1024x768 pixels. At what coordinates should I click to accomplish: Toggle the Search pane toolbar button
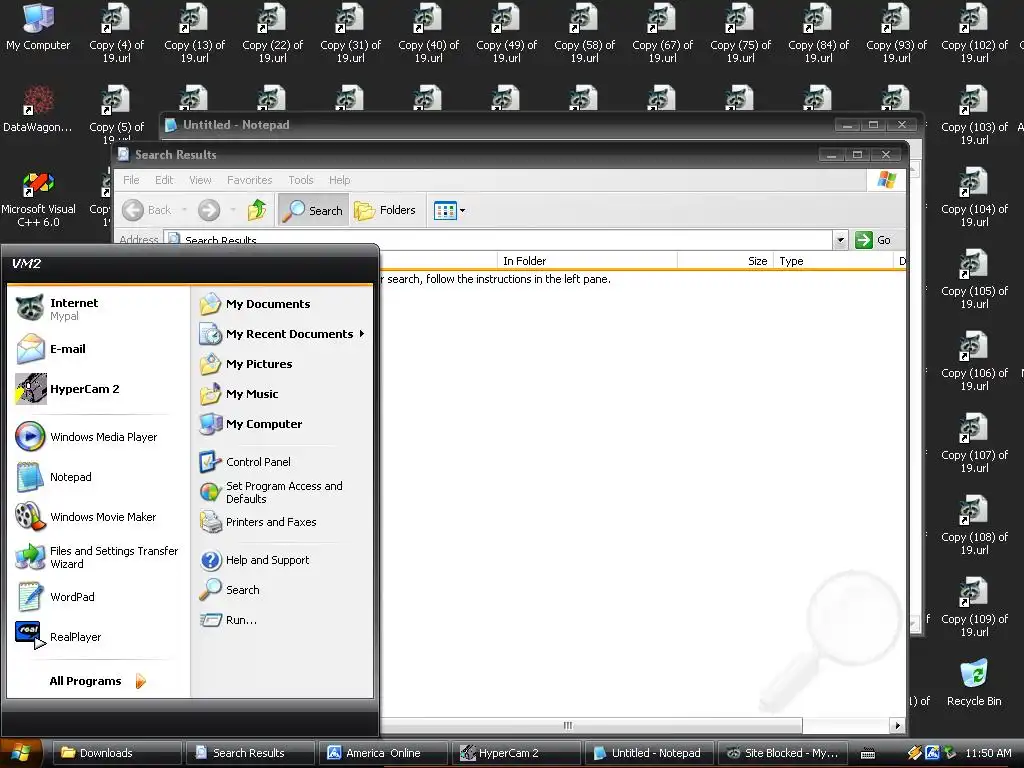coord(313,210)
